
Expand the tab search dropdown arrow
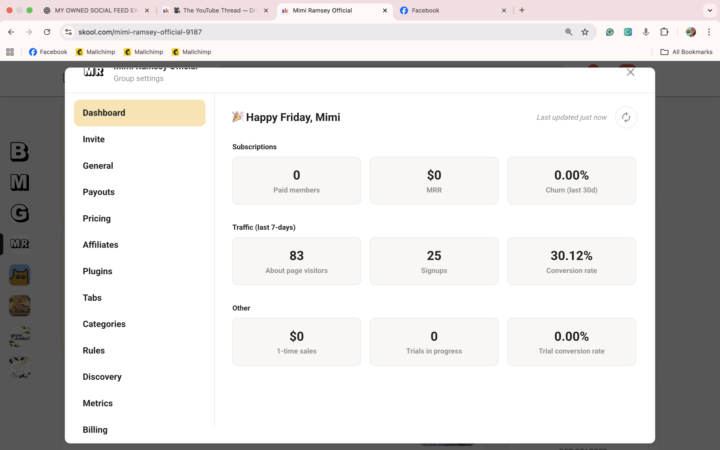point(706,10)
